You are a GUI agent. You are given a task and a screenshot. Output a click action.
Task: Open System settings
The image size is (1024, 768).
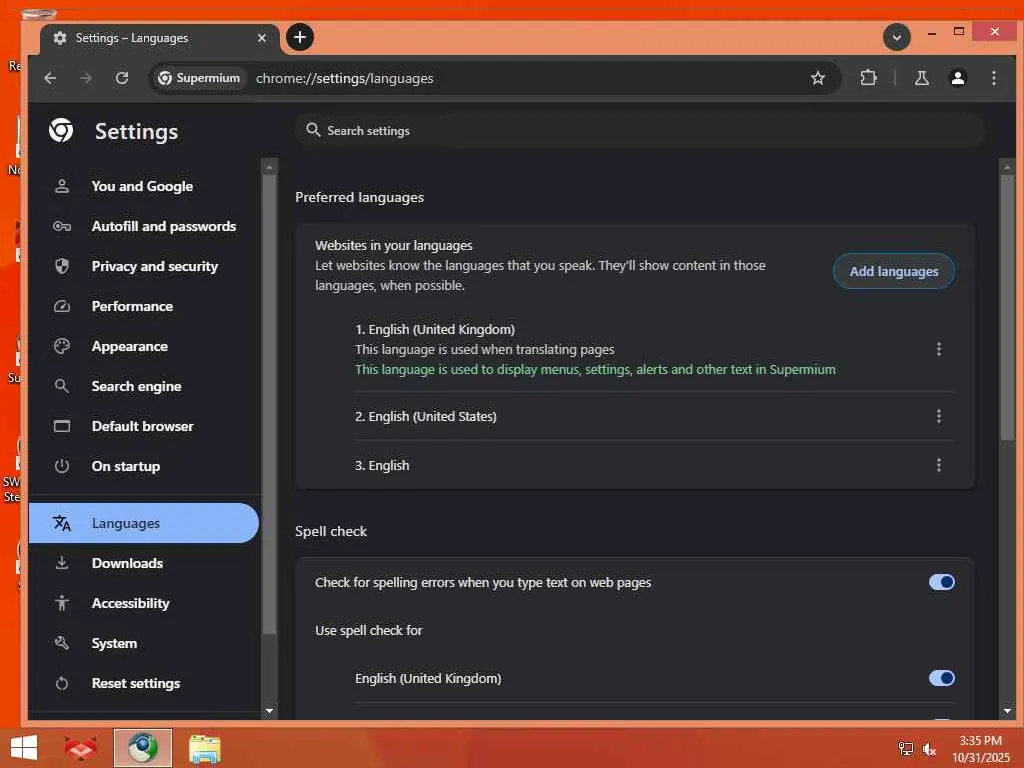[114, 643]
